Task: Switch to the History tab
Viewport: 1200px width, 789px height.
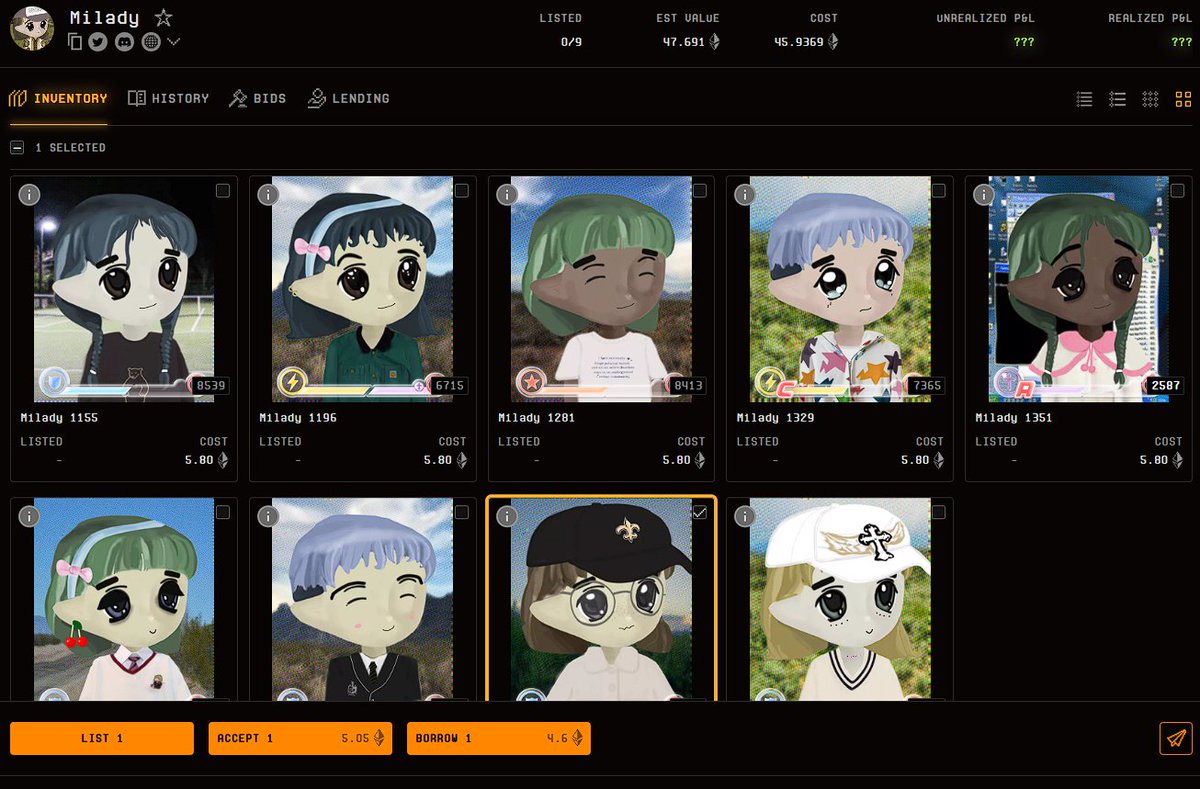Action: click(x=168, y=99)
